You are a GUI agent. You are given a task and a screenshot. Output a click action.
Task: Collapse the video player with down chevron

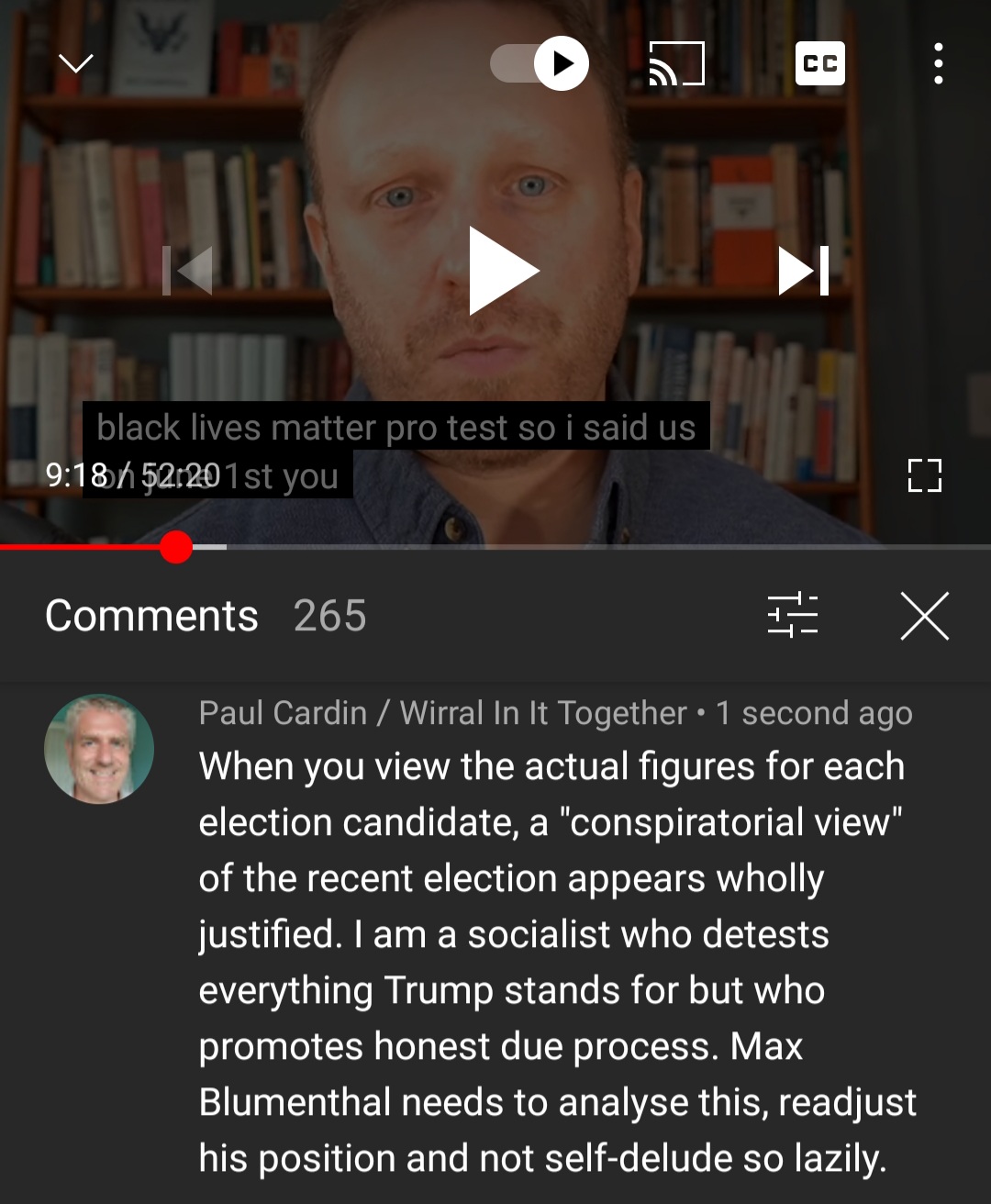coord(75,63)
